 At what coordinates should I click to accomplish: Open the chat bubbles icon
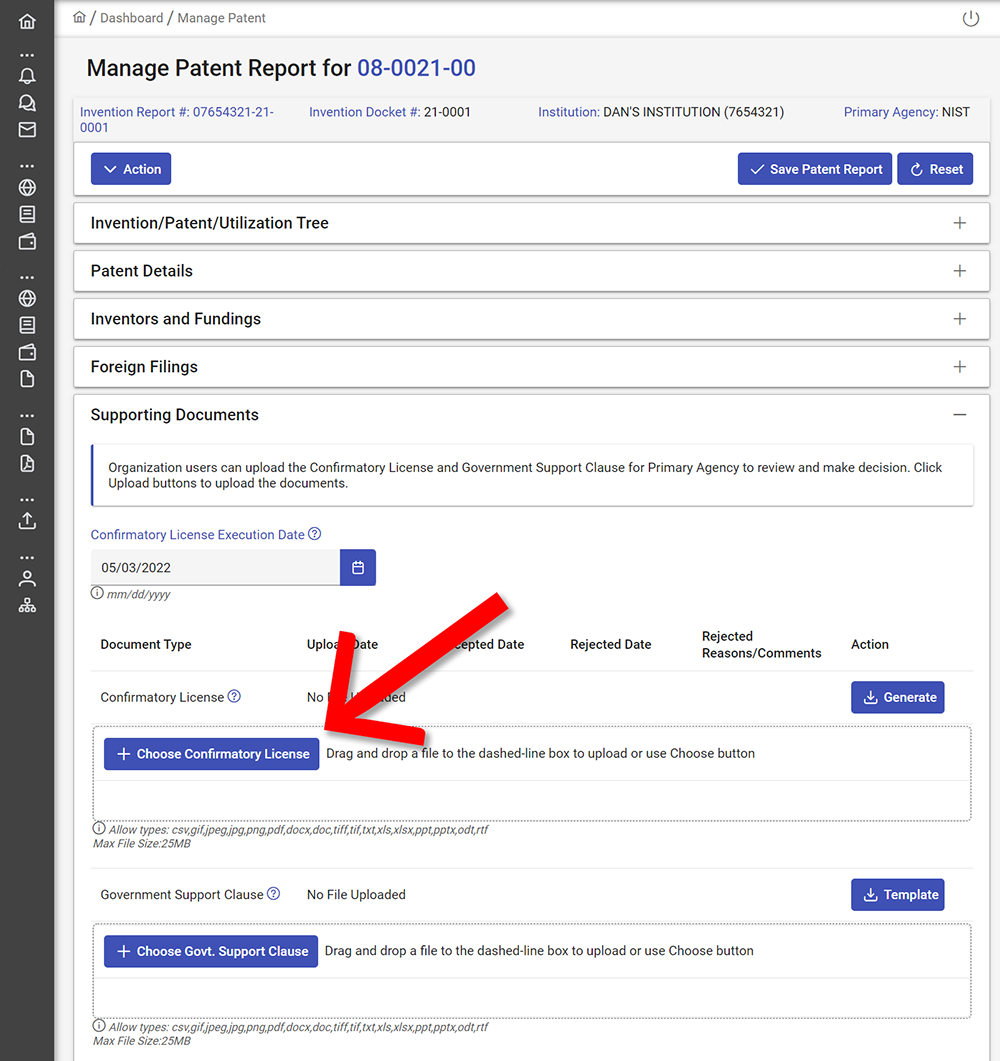coord(27,102)
